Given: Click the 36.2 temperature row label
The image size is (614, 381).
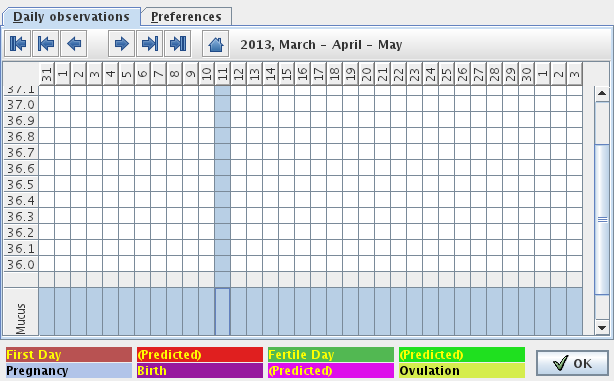Looking at the screenshot, I should click(x=21, y=233).
